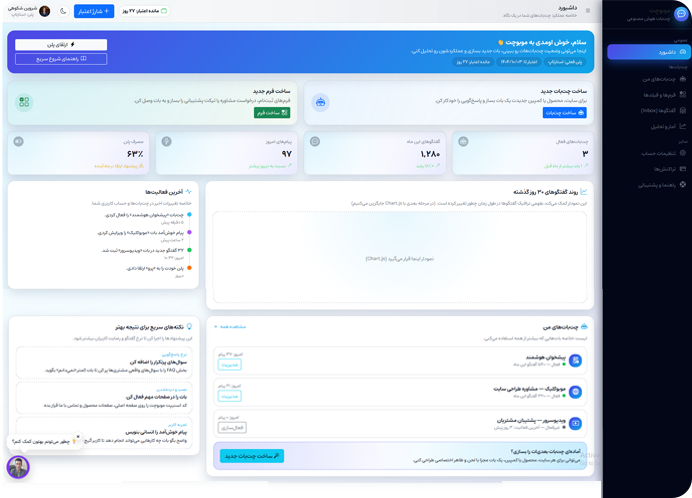The height and width of the screenshot is (498, 692).
Task: Open Conversations (Inbox) in the sidebar
Action: point(684,110)
